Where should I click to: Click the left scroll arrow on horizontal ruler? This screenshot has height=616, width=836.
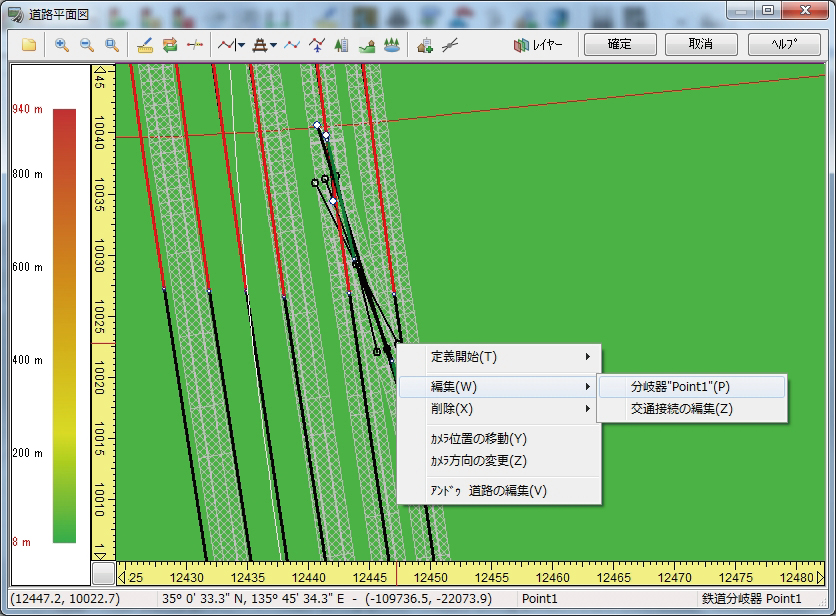[x=122, y=575]
